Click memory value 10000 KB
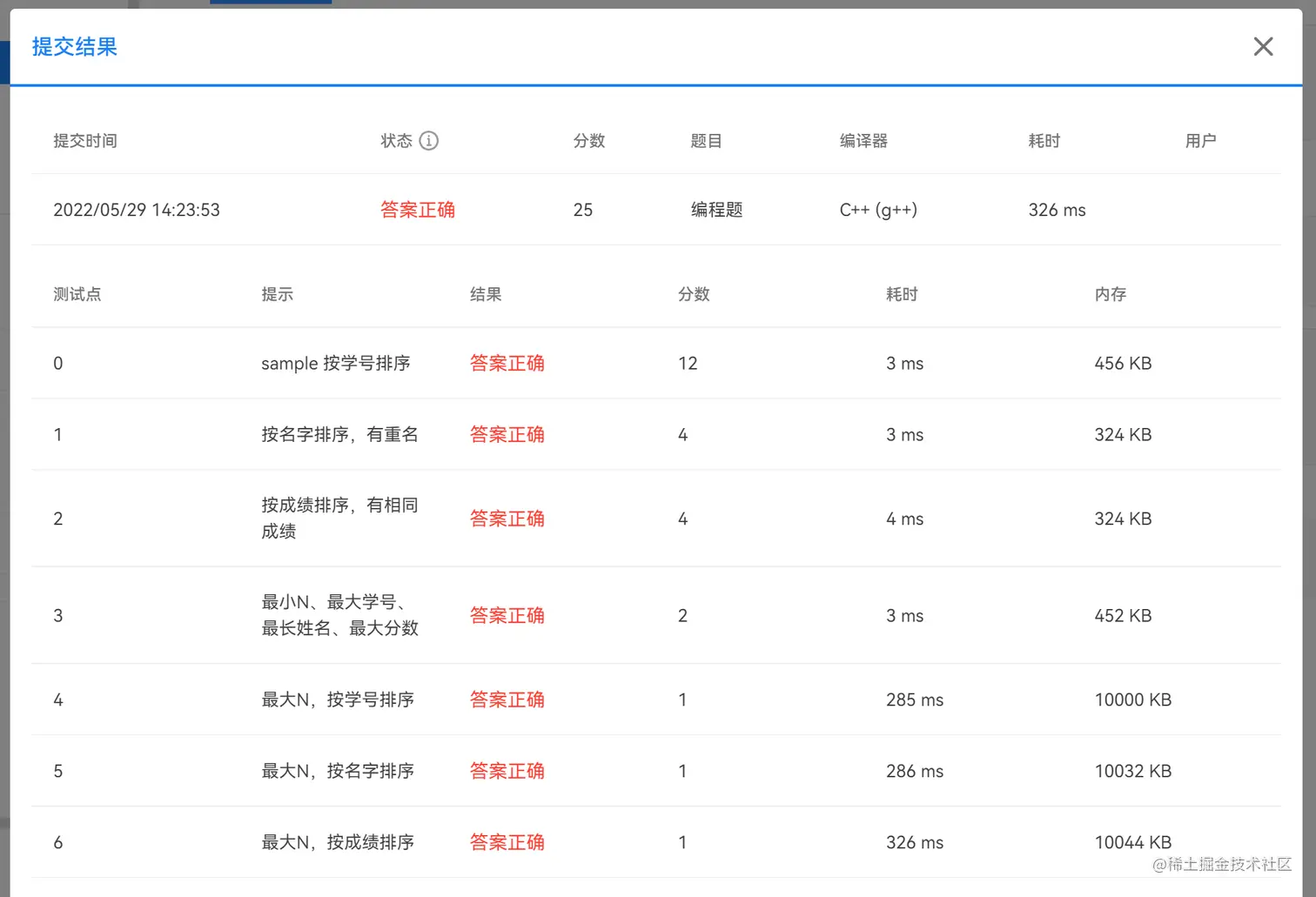Viewport: 1316px width, 897px height. (1133, 700)
